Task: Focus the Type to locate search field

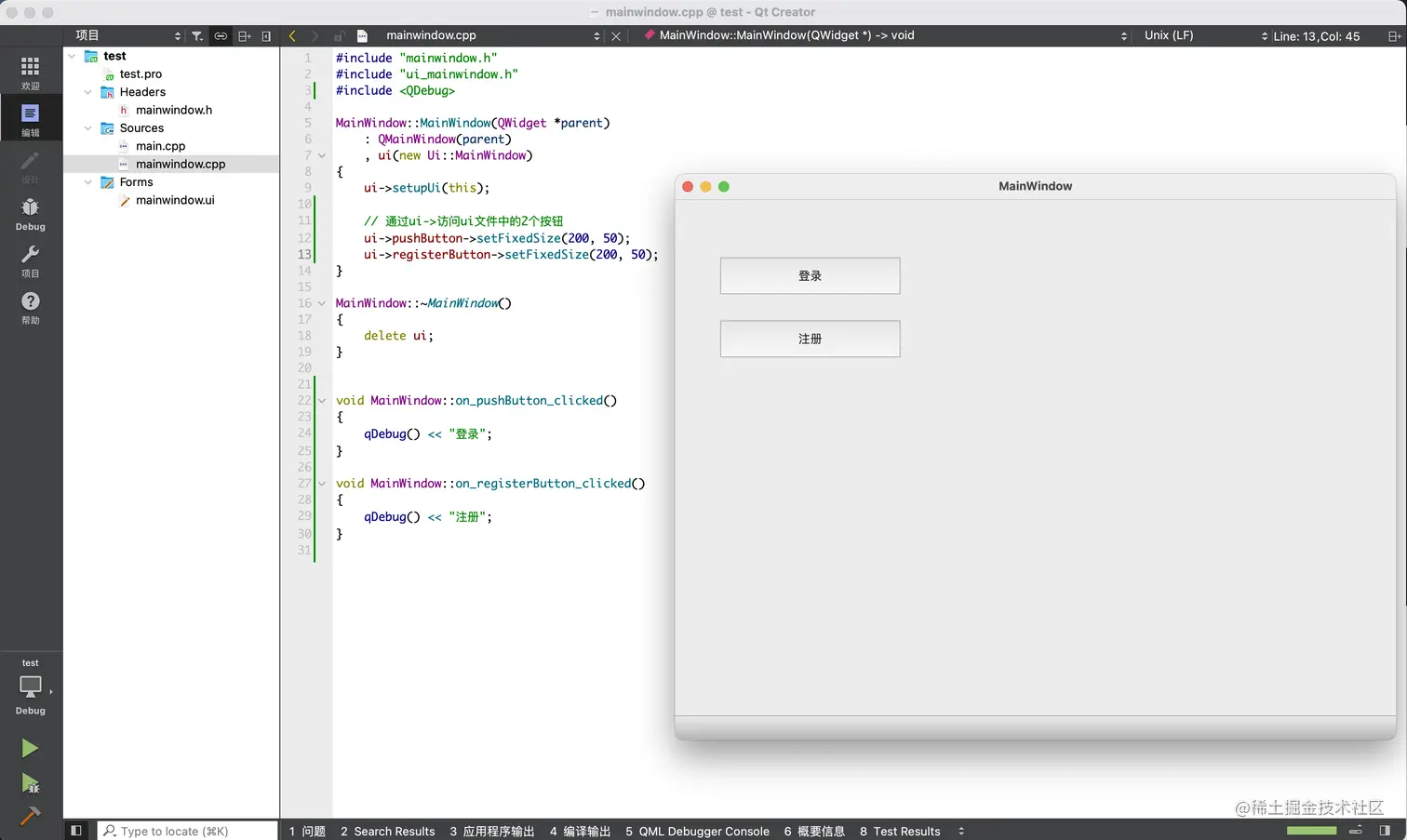Action: coord(187,831)
